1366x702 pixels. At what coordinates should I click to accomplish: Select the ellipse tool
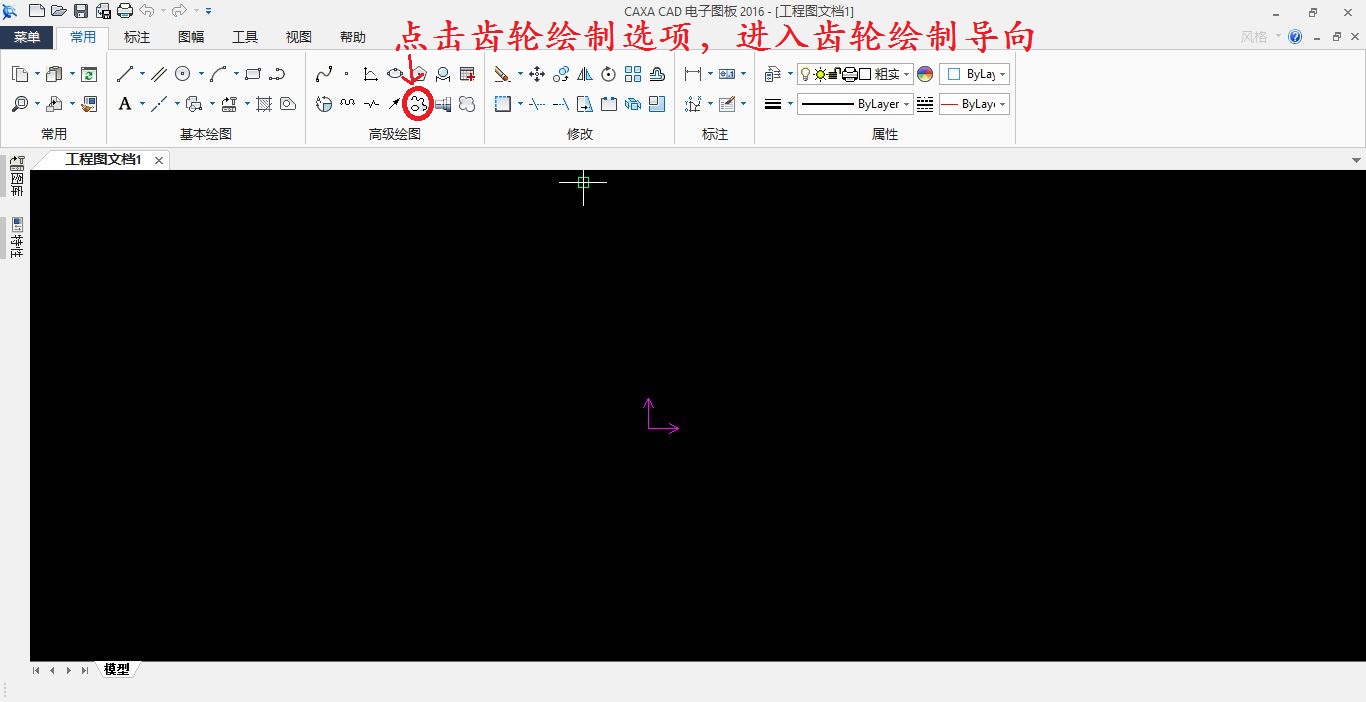click(x=395, y=74)
